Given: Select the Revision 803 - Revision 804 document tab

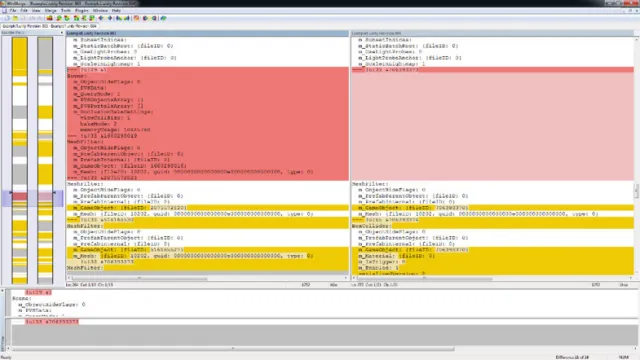Looking at the screenshot, I should click(49, 26).
